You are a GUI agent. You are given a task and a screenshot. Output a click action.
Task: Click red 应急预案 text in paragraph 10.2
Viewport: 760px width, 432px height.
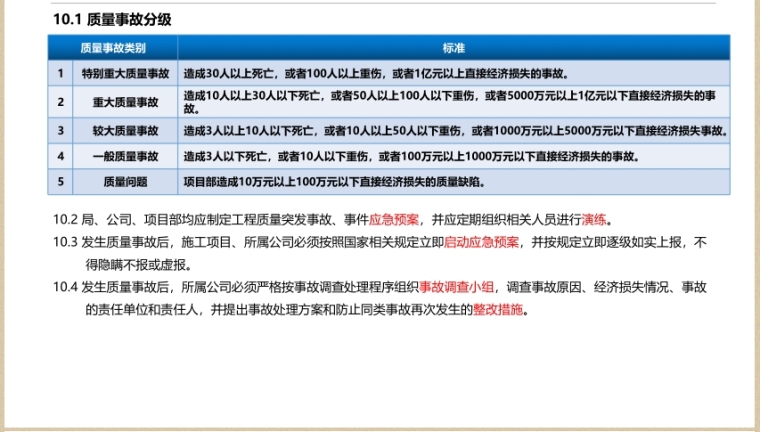point(395,220)
